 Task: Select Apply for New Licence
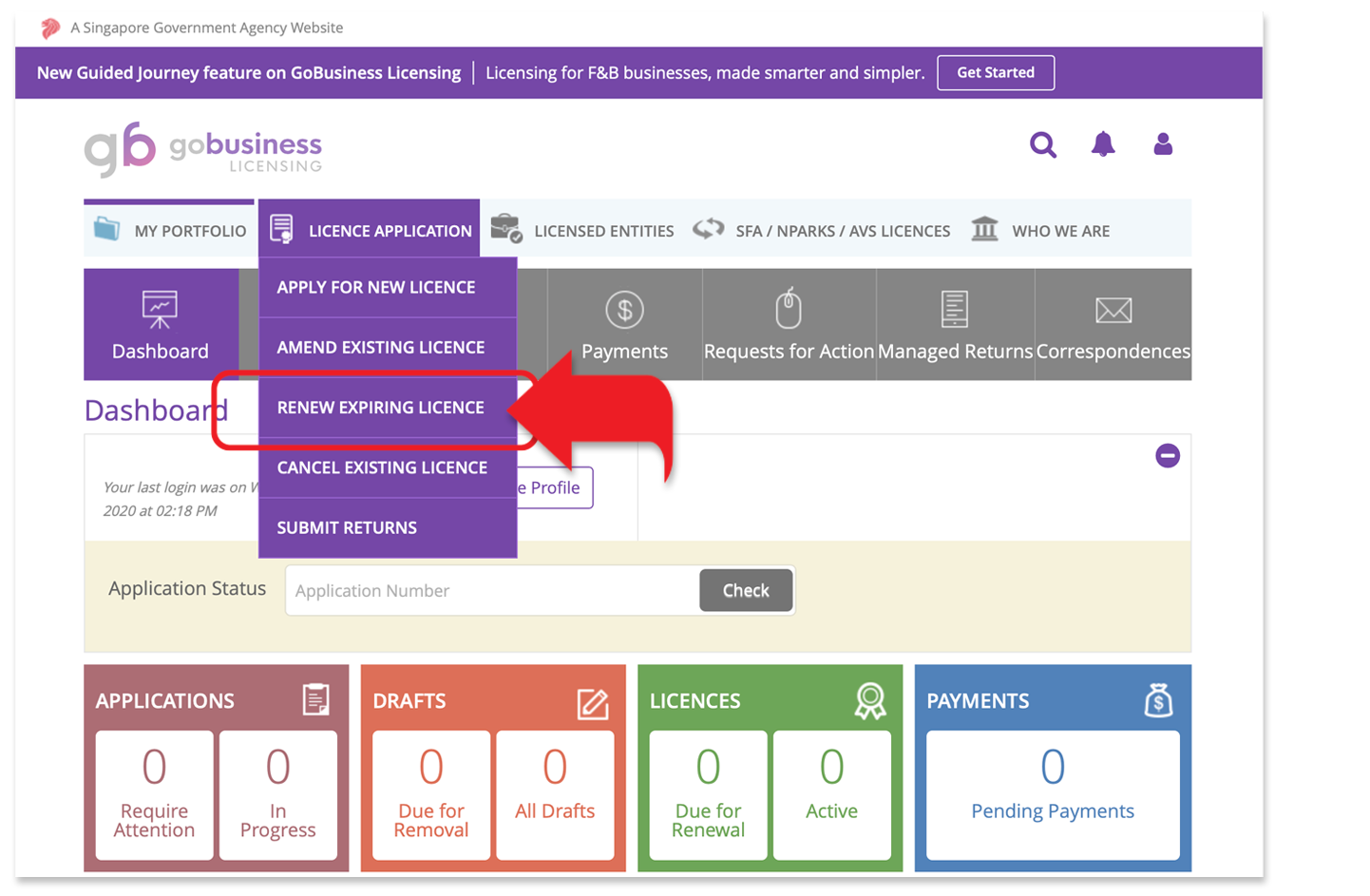point(388,287)
